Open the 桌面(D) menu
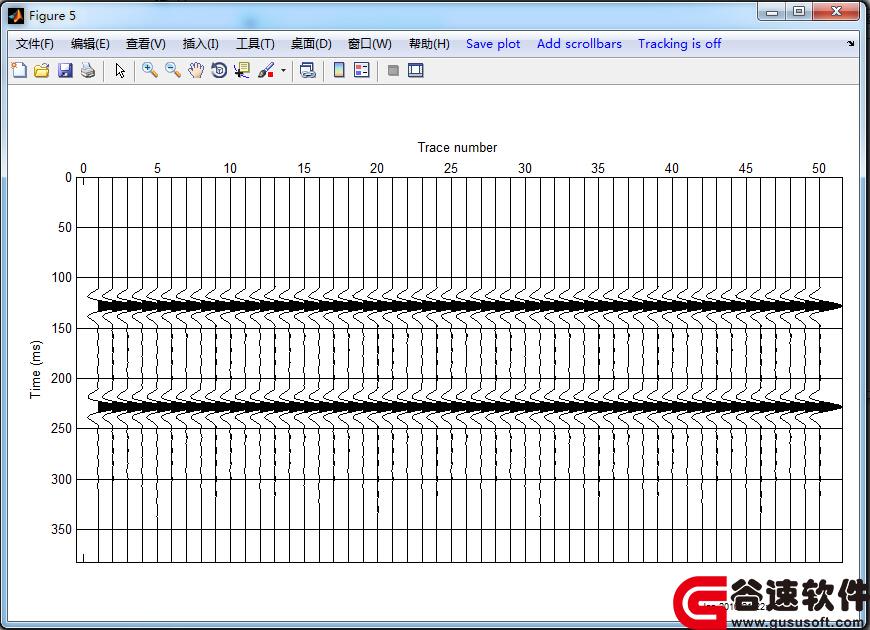Screen dimensions: 870x630 [311, 44]
